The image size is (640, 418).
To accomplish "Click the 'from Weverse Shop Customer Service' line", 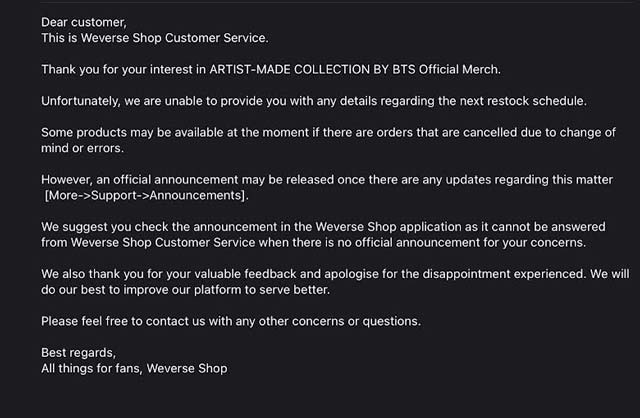I will coord(148,242).
